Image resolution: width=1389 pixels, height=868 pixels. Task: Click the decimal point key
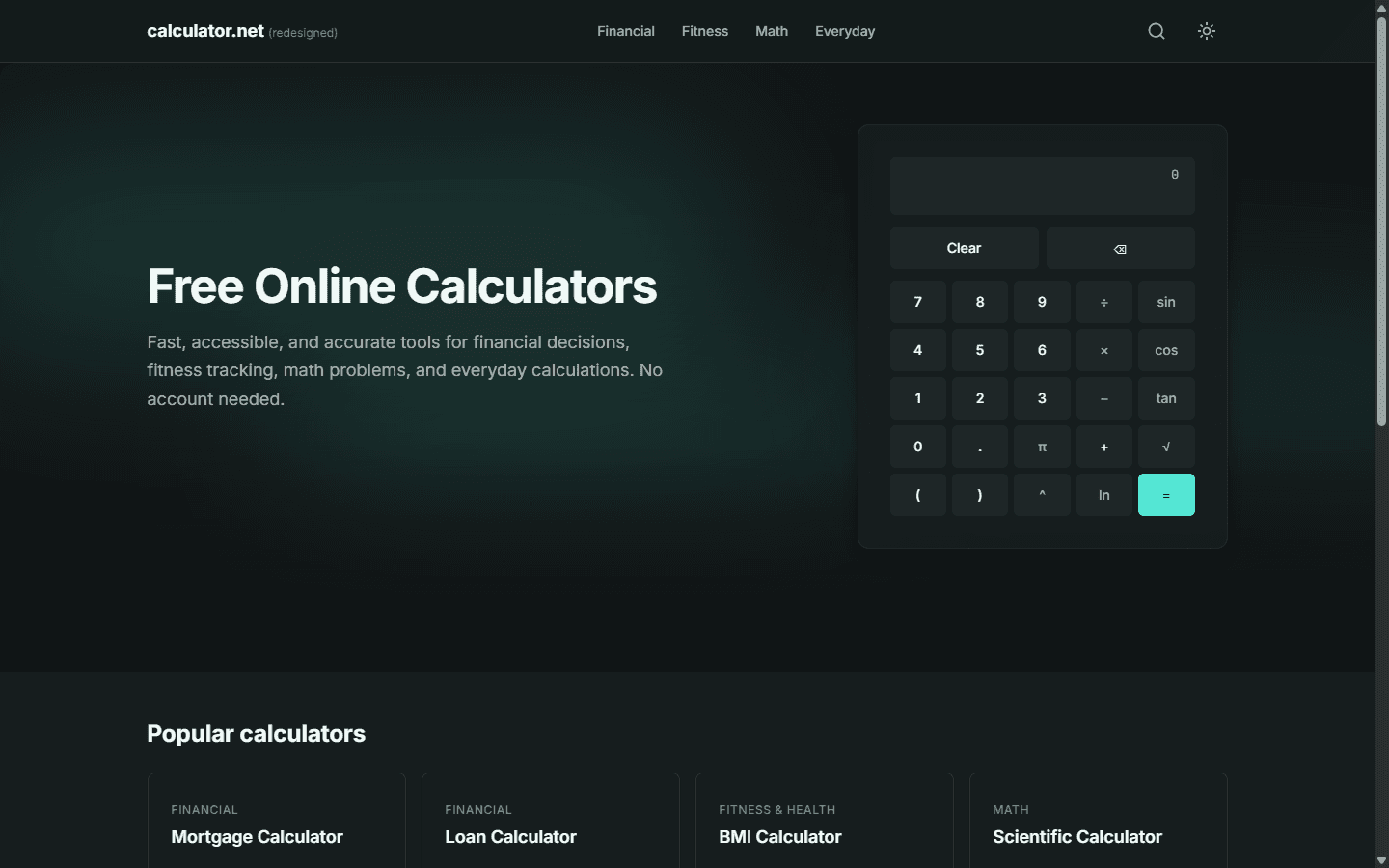click(980, 447)
